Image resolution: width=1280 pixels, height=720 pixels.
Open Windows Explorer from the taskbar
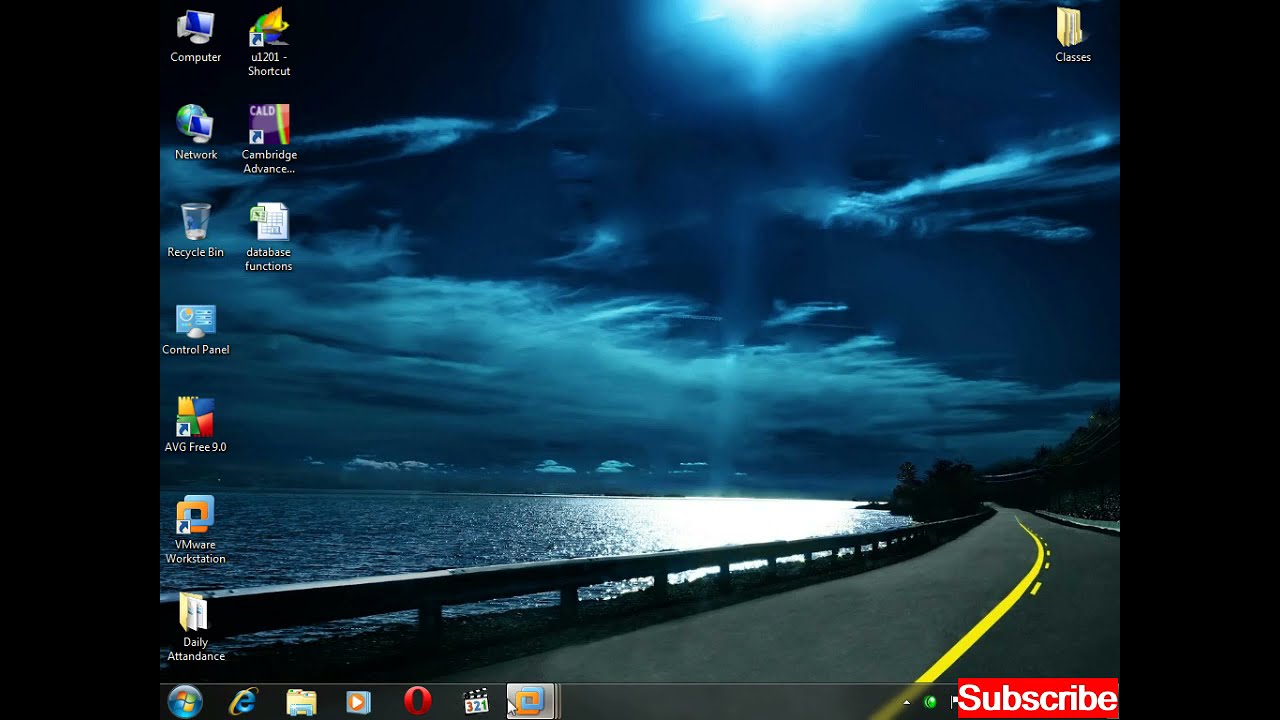(301, 702)
